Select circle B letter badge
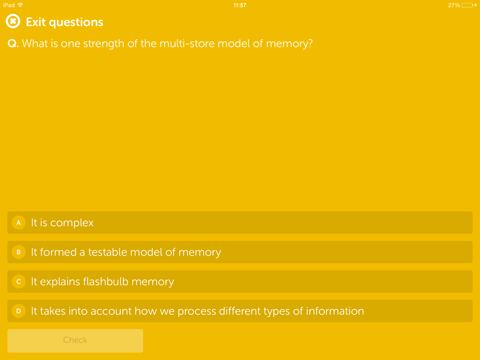480x360 pixels. [x=19, y=252]
